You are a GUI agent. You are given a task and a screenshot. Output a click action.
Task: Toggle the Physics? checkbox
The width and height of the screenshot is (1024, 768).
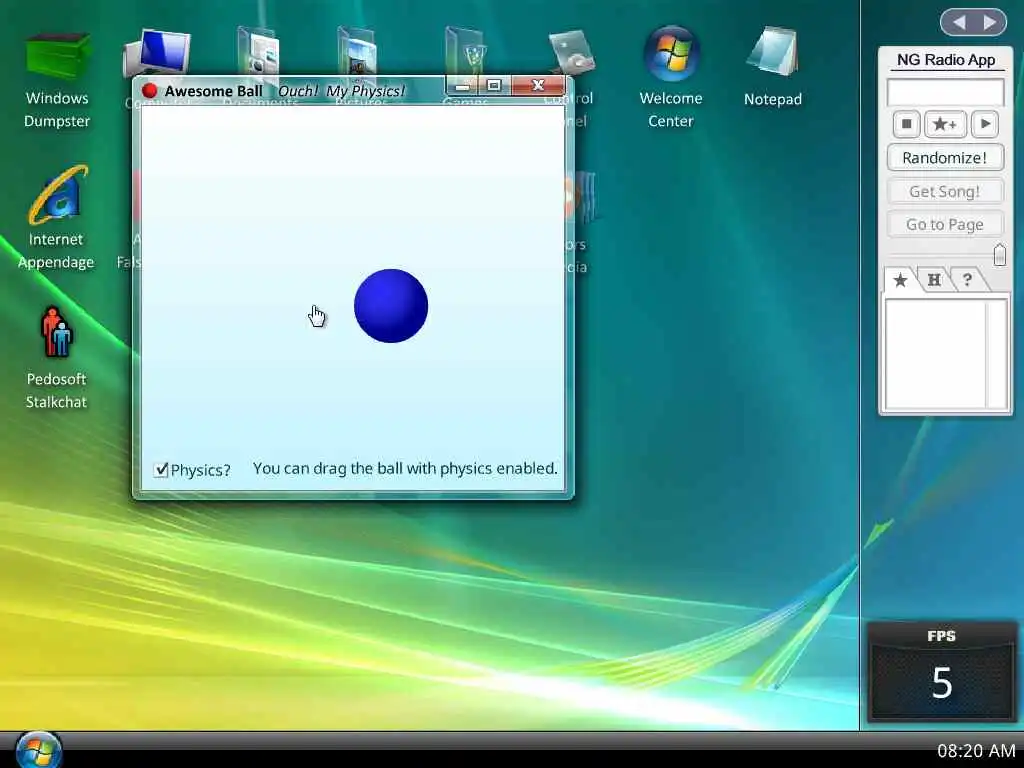(x=161, y=470)
